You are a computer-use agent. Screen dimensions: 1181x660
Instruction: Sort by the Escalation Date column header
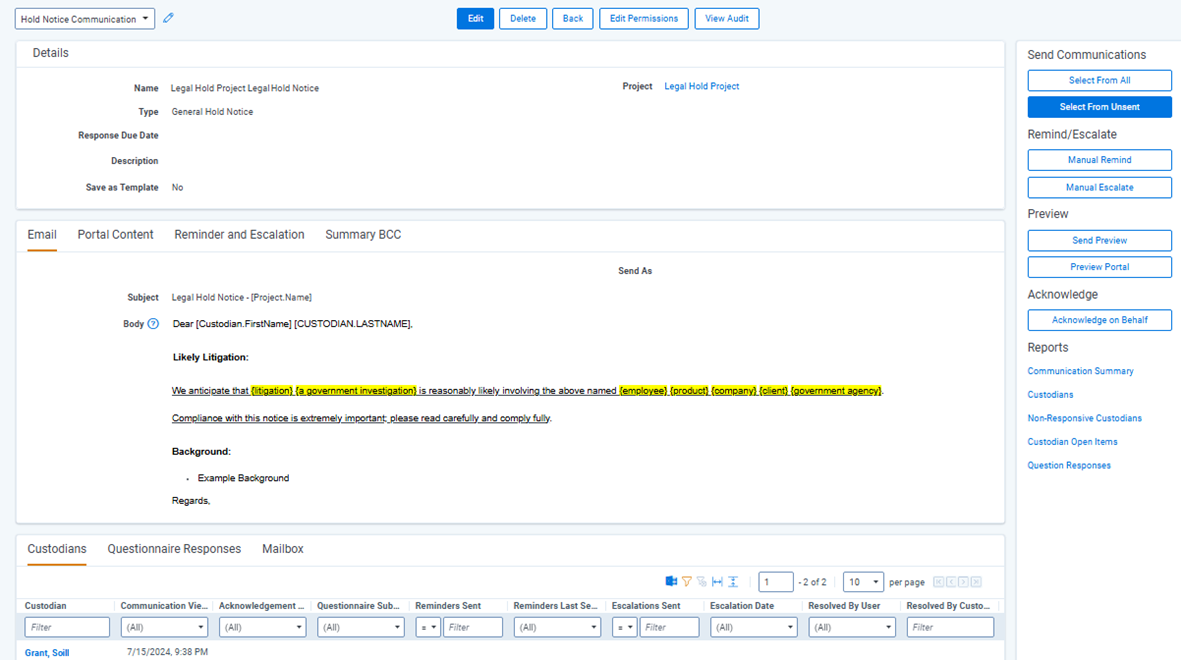click(x=742, y=606)
